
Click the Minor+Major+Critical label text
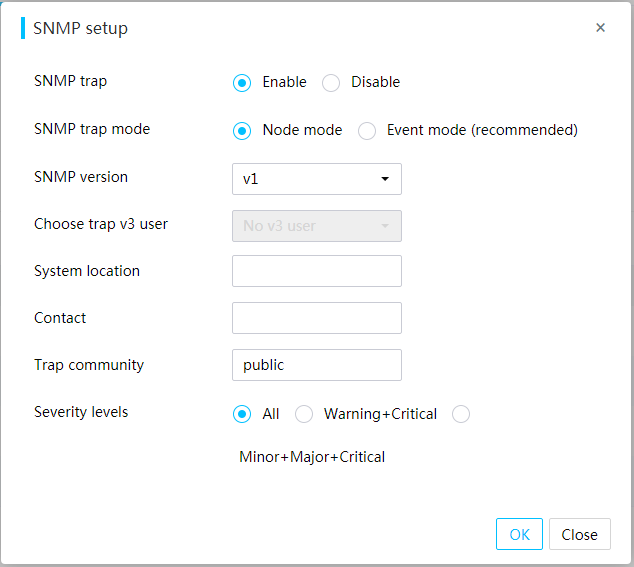click(312, 457)
